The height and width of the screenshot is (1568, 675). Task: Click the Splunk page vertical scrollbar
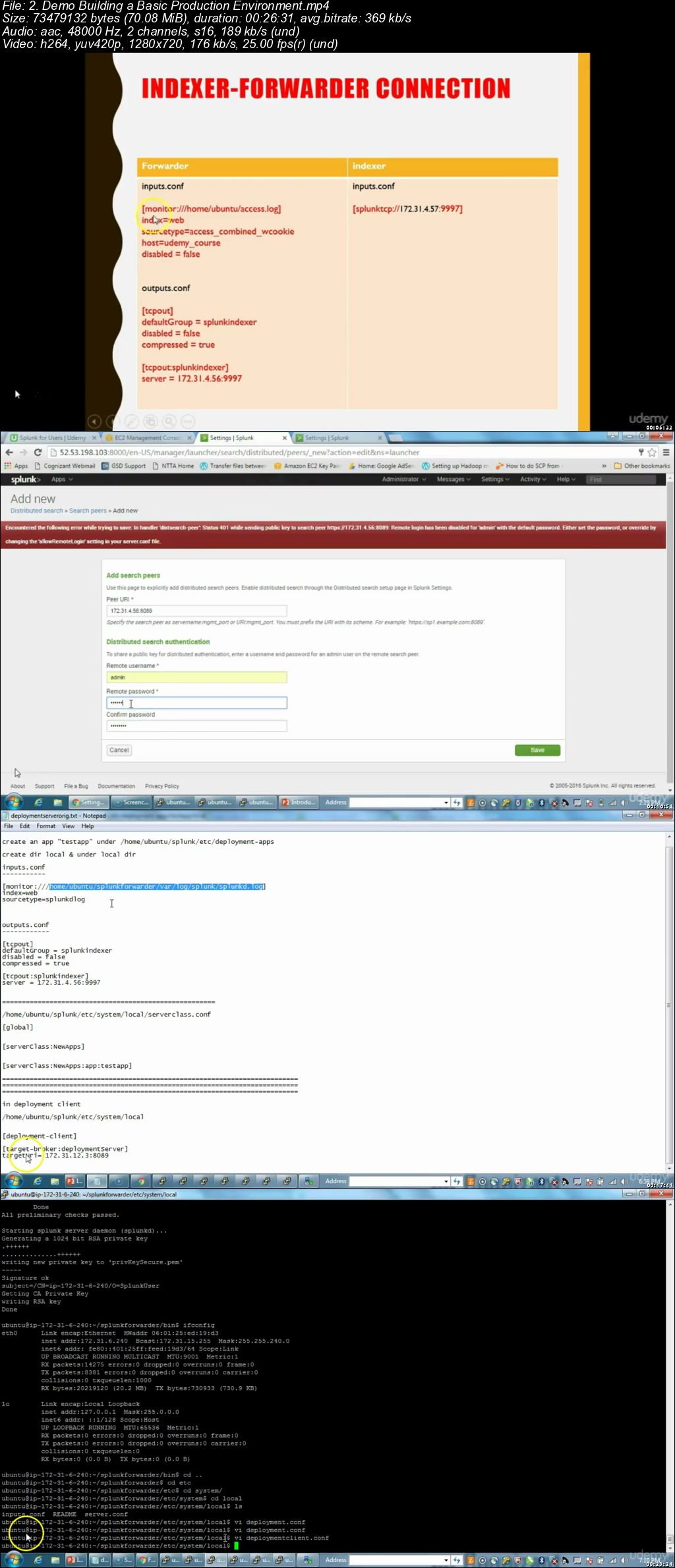[x=670, y=635]
